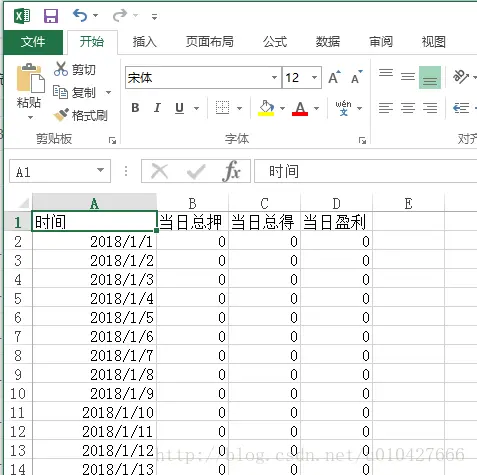Image resolution: width=477 pixels, height=475 pixels.
Task: Open the 审阅 (Review) tab
Action: 381,42
